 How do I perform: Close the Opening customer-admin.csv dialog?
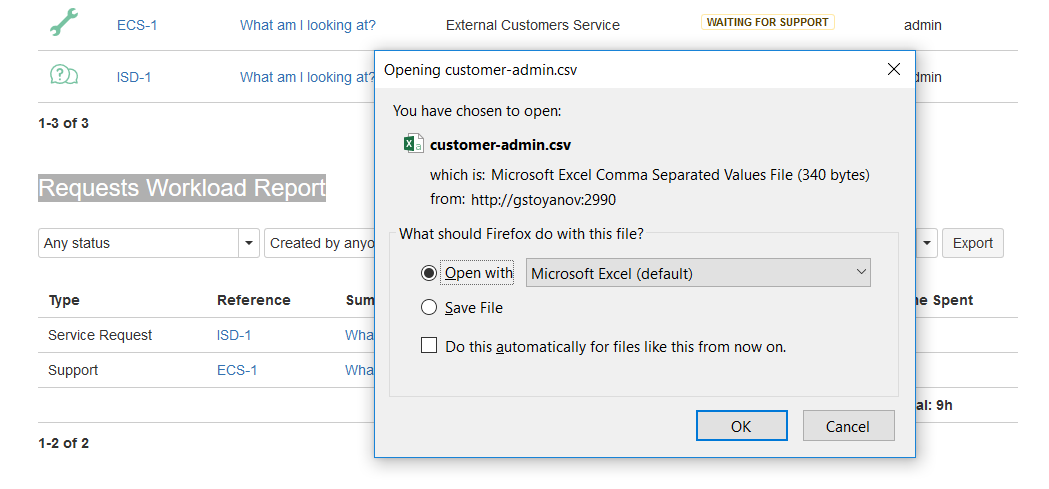[x=894, y=69]
